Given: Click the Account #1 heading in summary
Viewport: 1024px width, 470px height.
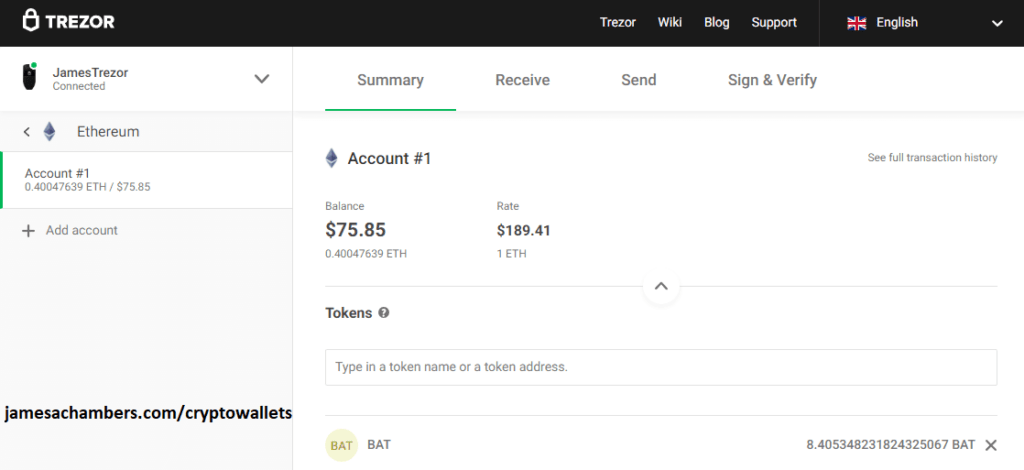Looking at the screenshot, I should coord(389,159).
